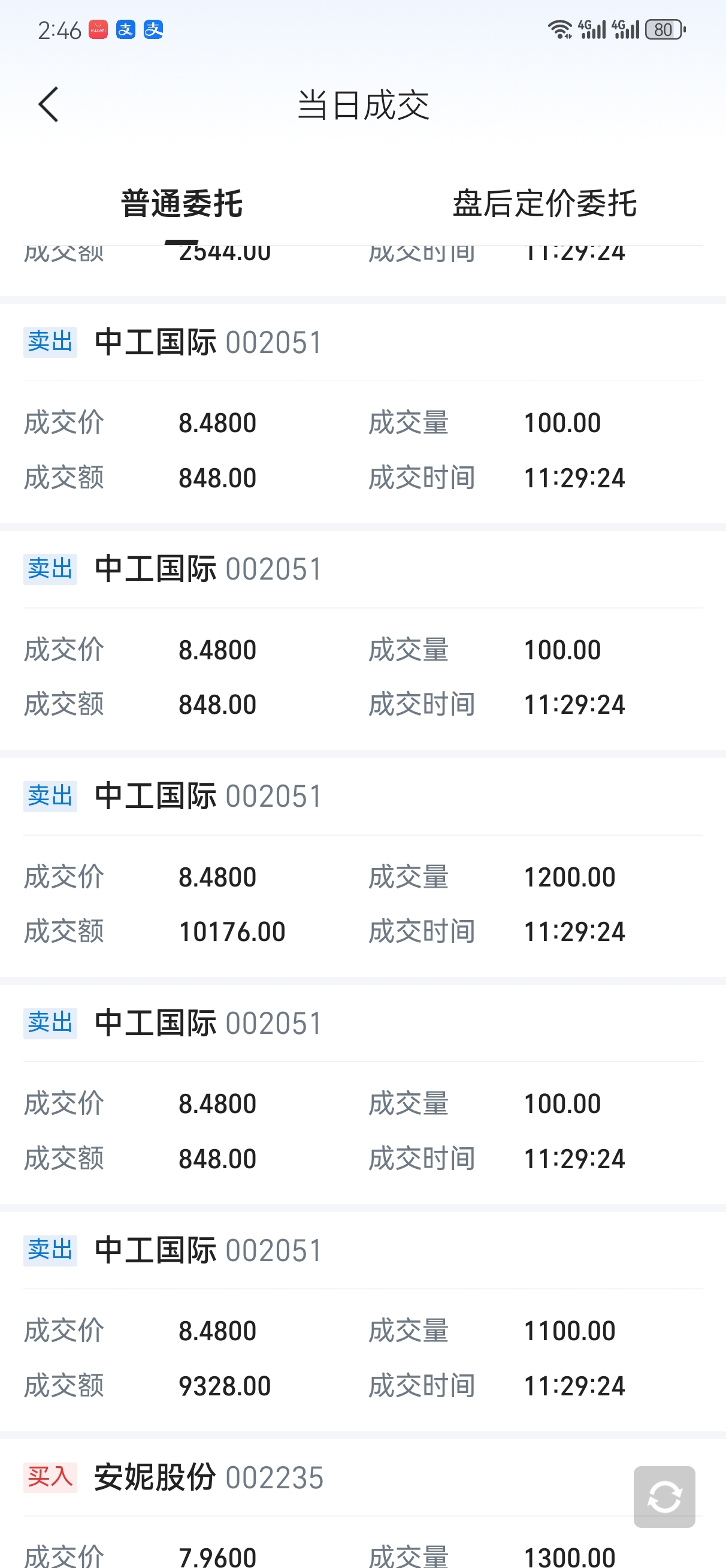Tap 成交额 value 10176.00
This screenshot has height=1568, width=726.
pos(232,932)
